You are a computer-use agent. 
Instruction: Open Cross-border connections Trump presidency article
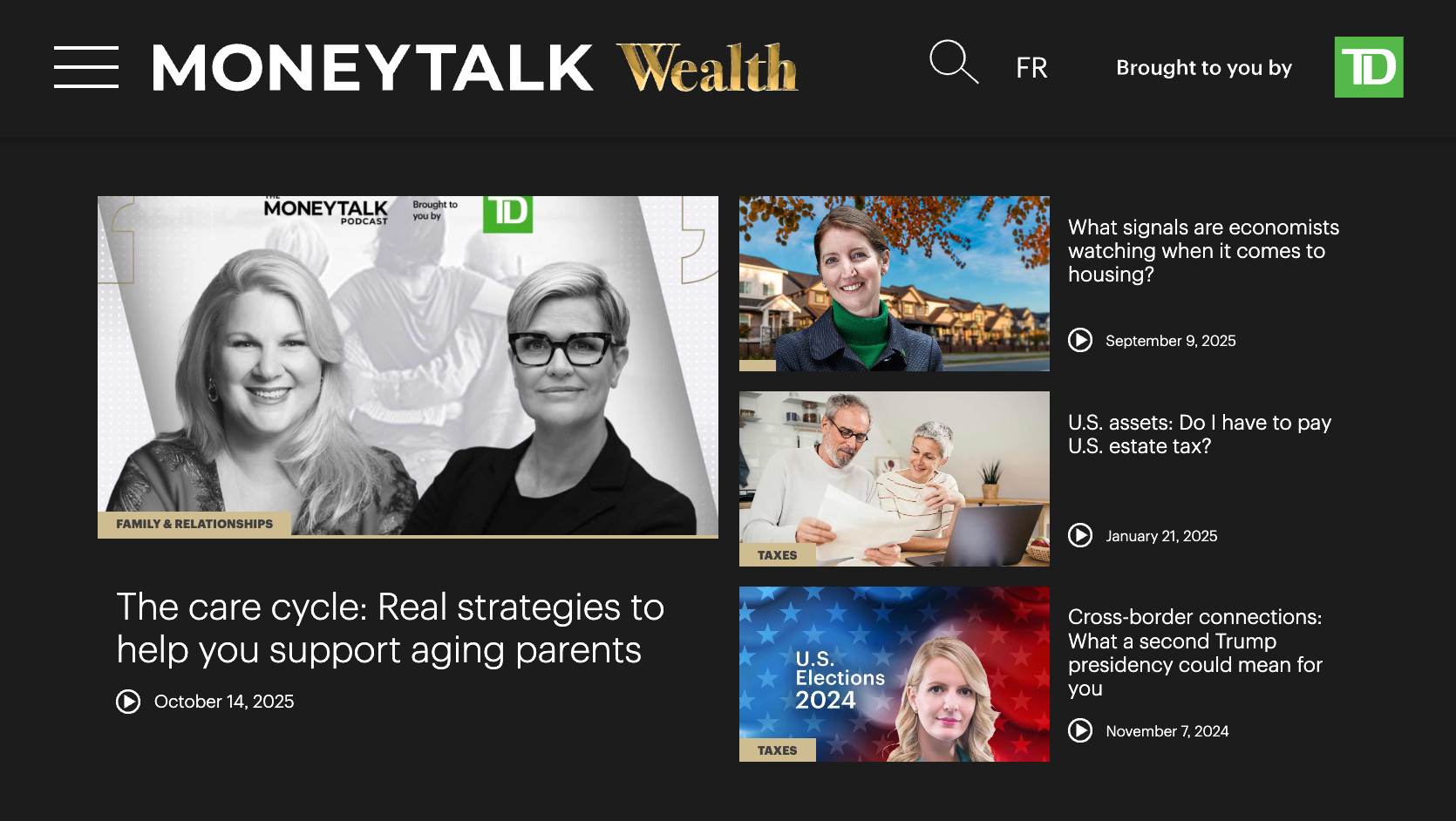point(1195,653)
